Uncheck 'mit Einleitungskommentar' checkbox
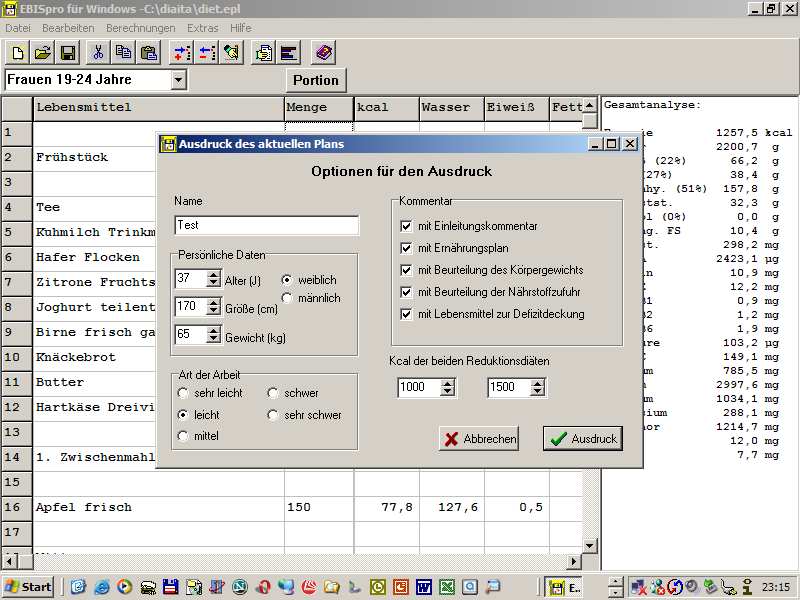Screen dimensions: 800x600 [406, 226]
